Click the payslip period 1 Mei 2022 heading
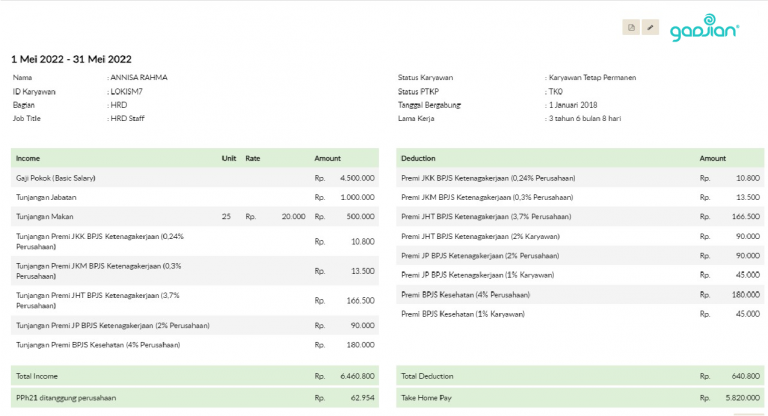 click(72, 59)
